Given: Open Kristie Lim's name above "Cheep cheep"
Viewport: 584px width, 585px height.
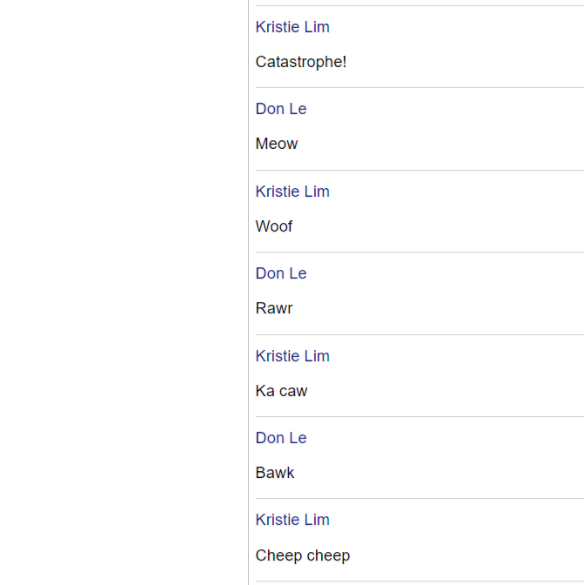Looking at the screenshot, I should click(292, 520).
